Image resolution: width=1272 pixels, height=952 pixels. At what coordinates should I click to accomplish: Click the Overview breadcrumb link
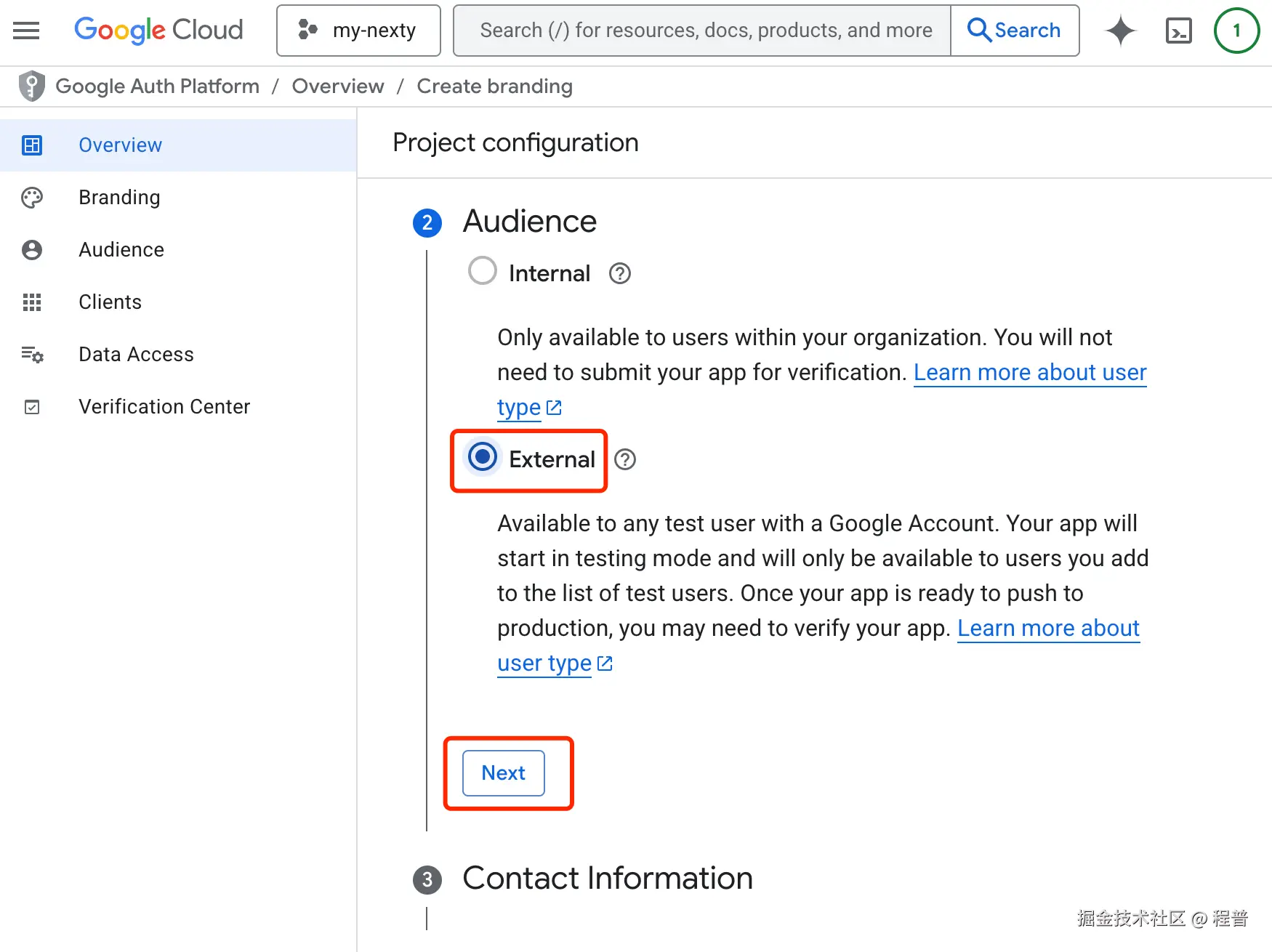(337, 86)
